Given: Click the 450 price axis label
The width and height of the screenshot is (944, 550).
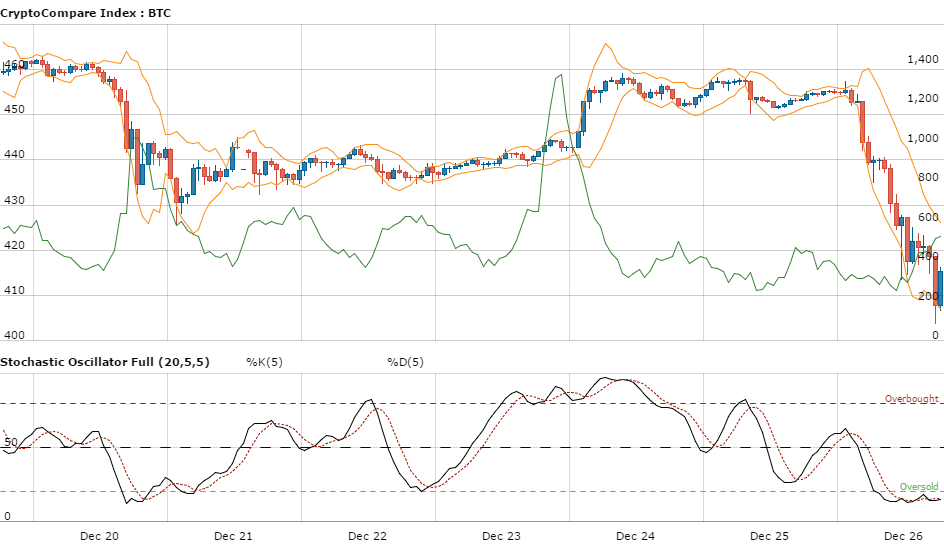Looking at the screenshot, I should tap(14, 109).
